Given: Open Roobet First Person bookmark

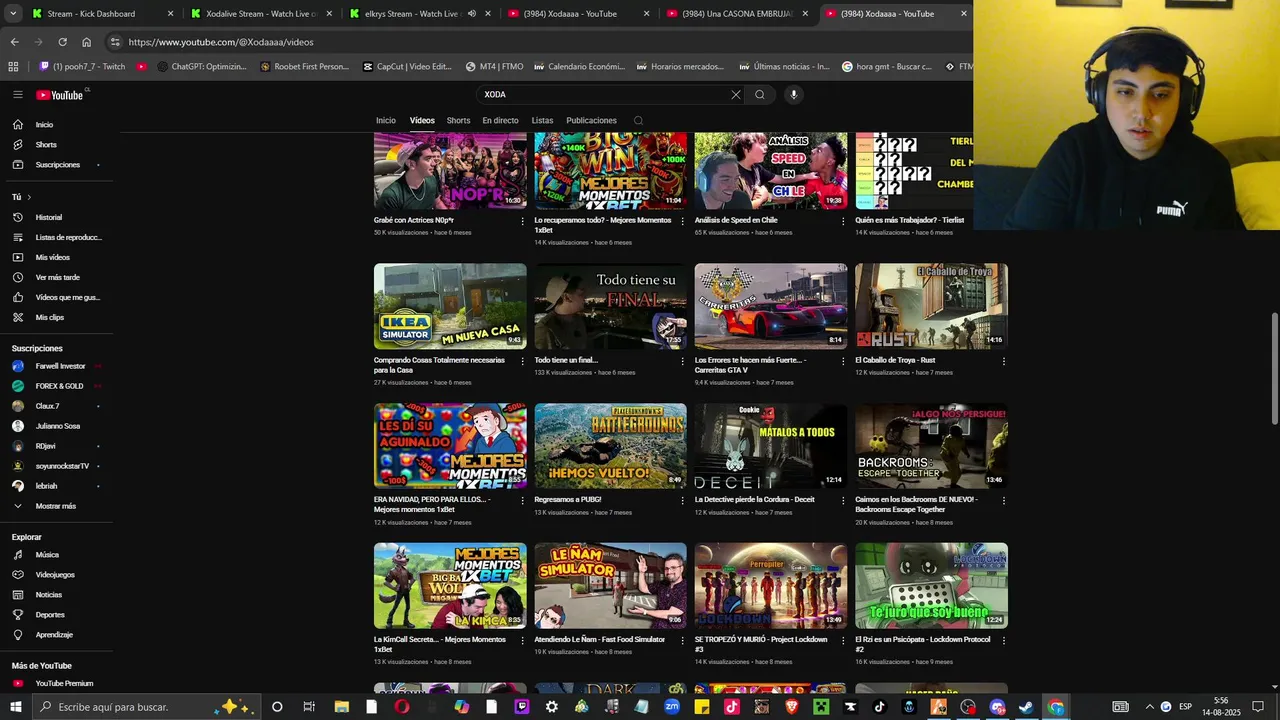Looking at the screenshot, I should [304, 67].
